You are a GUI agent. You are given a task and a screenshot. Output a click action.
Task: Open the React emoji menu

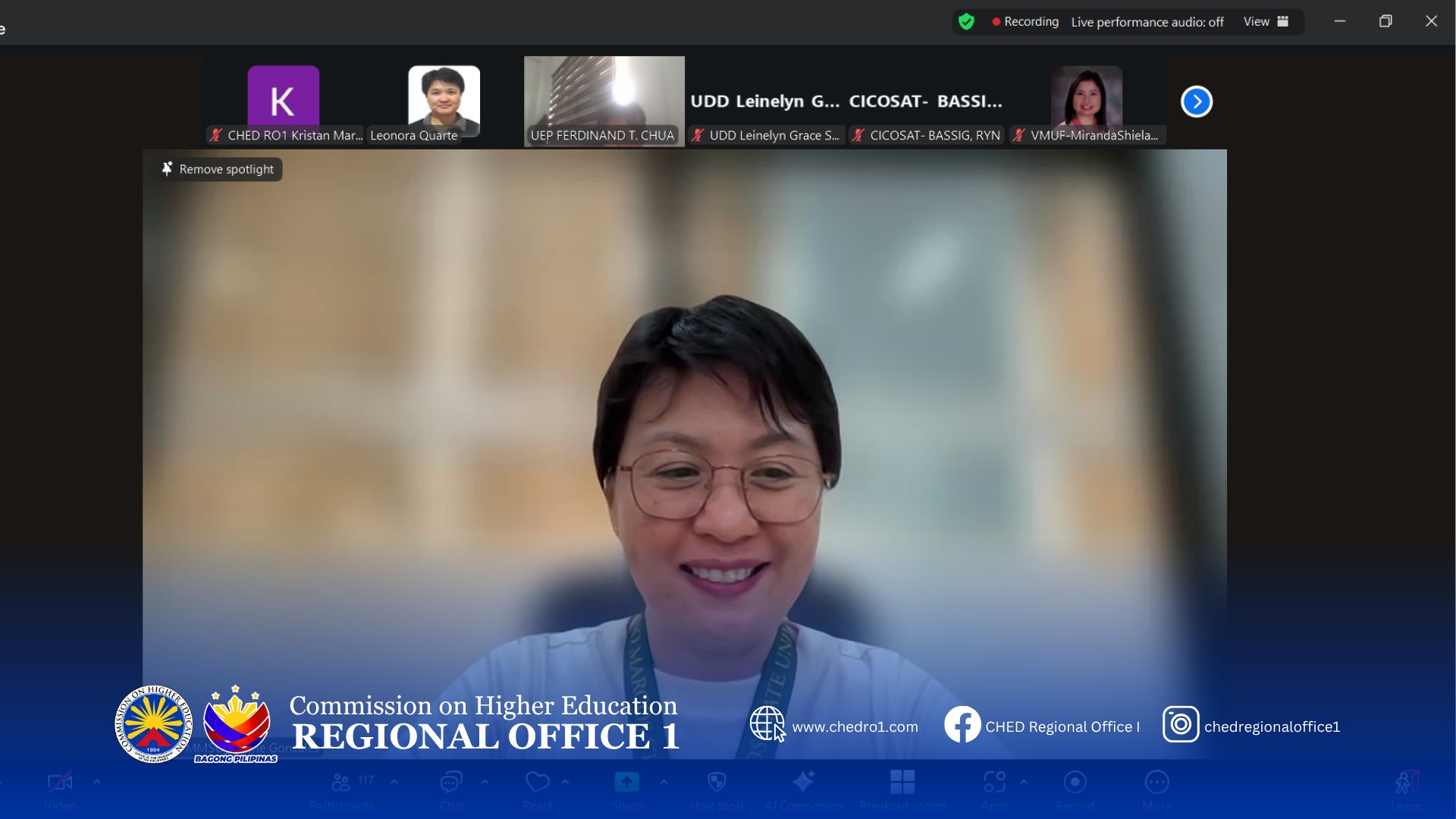click(x=538, y=783)
